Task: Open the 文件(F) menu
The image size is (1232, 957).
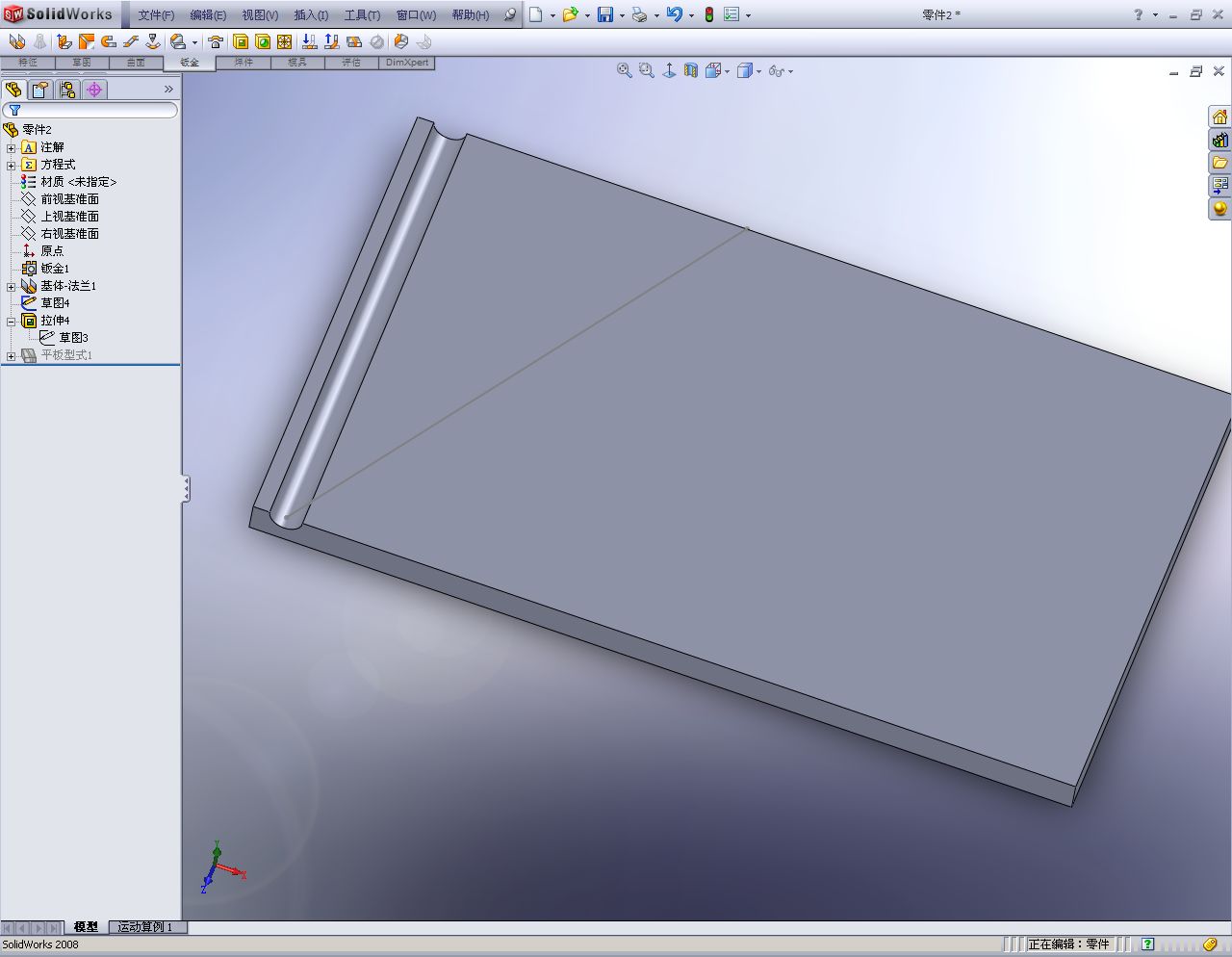Action: point(156,14)
